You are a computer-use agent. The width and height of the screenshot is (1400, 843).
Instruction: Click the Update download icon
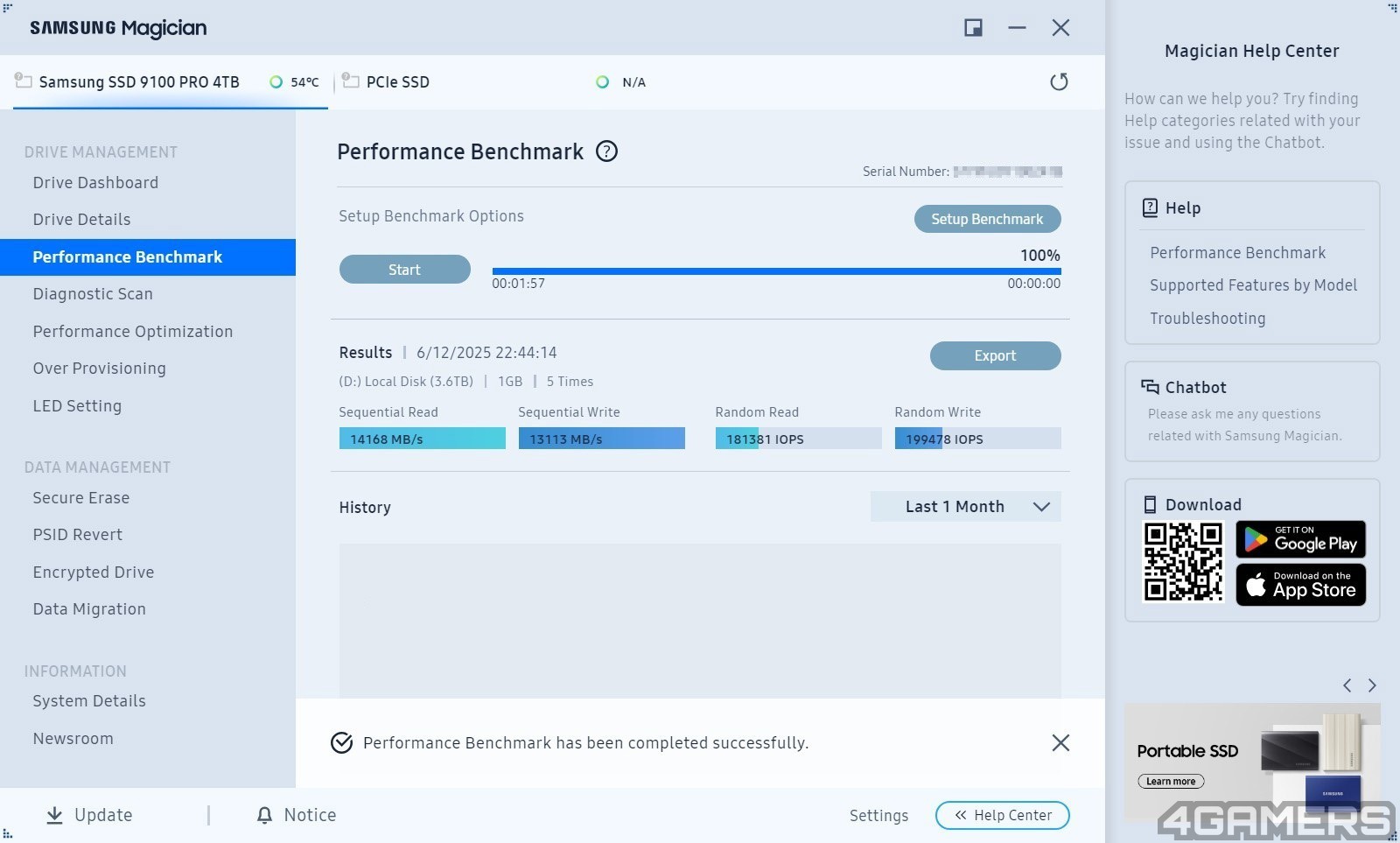pos(54,815)
